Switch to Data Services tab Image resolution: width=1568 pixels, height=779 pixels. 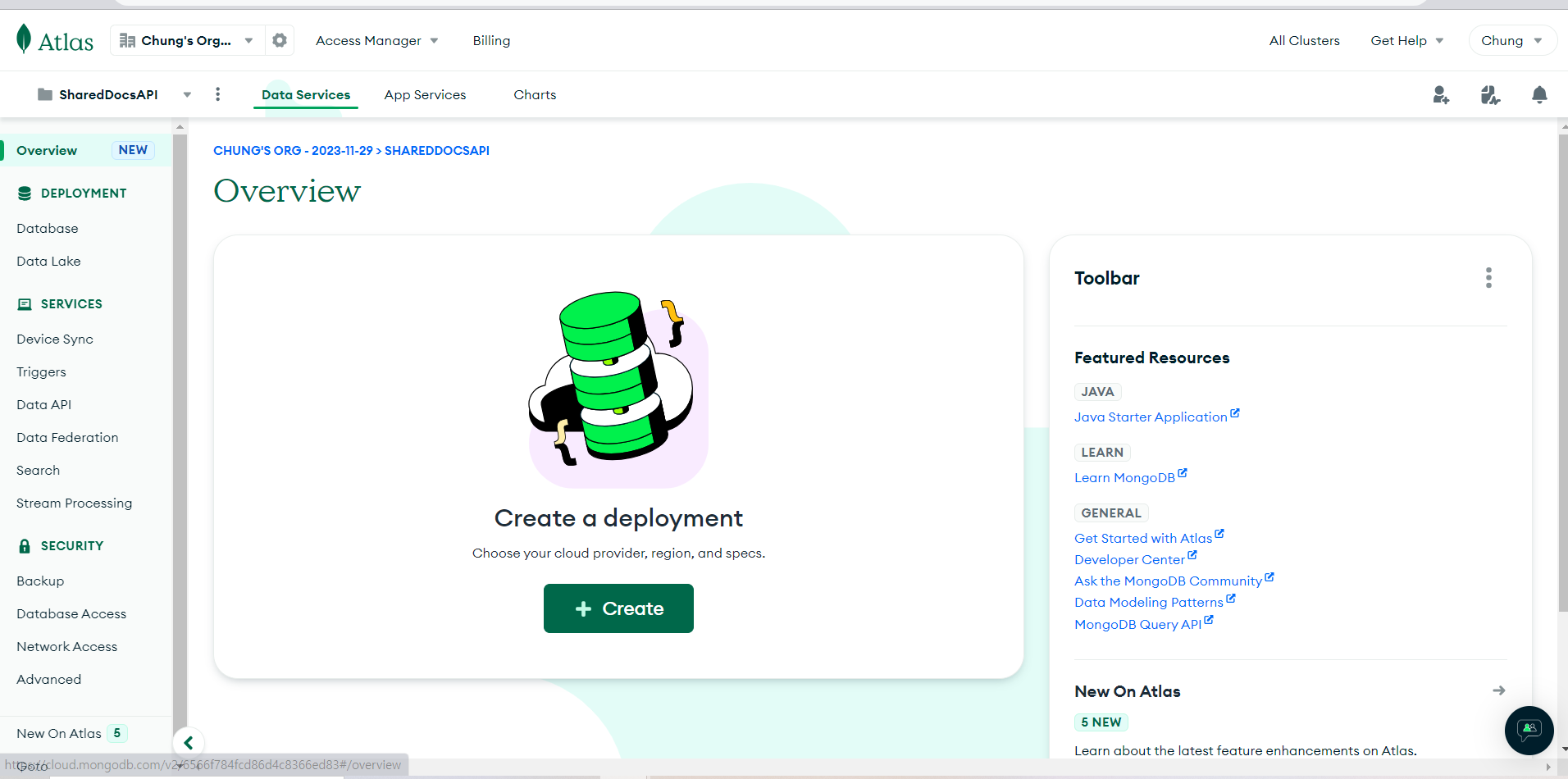click(306, 94)
